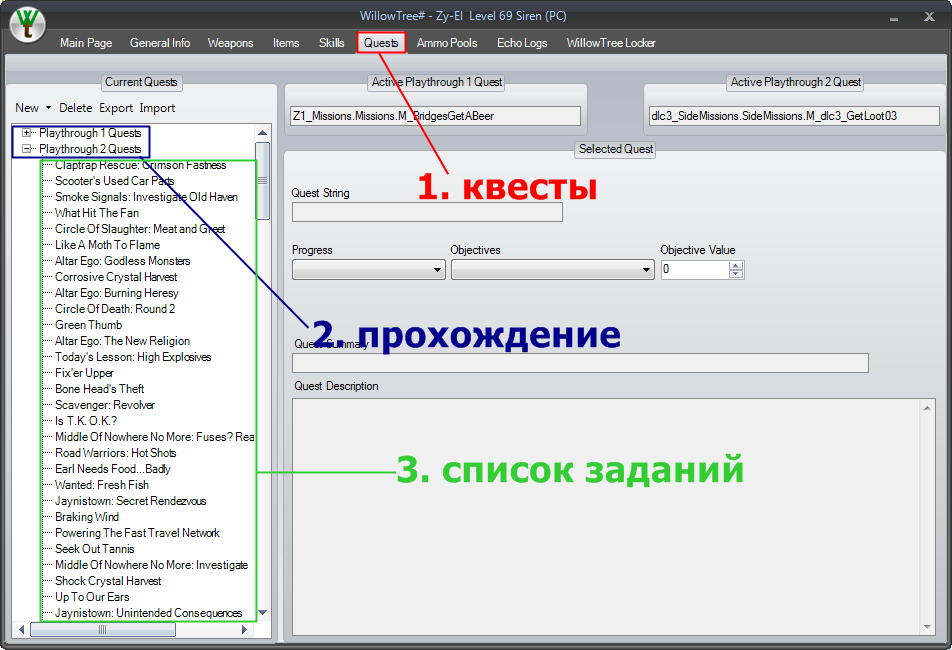Switch to the General Info tab
Image resolution: width=952 pixels, height=650 pixels.
[160, 43]
